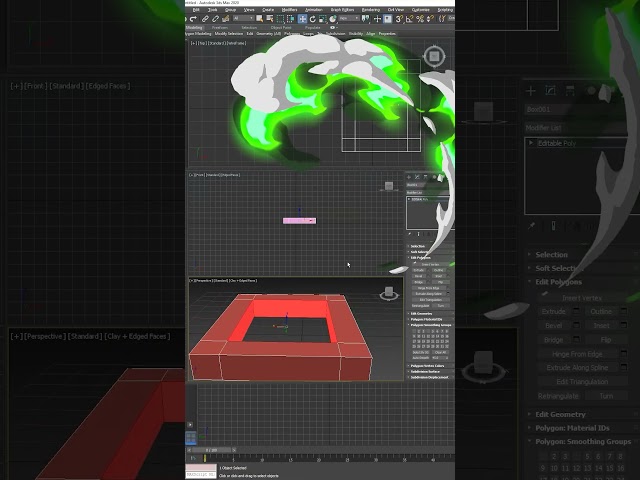Click the Clear All smoothing groups button
Viewport: 640px width, 480px height.
[441, 352]
